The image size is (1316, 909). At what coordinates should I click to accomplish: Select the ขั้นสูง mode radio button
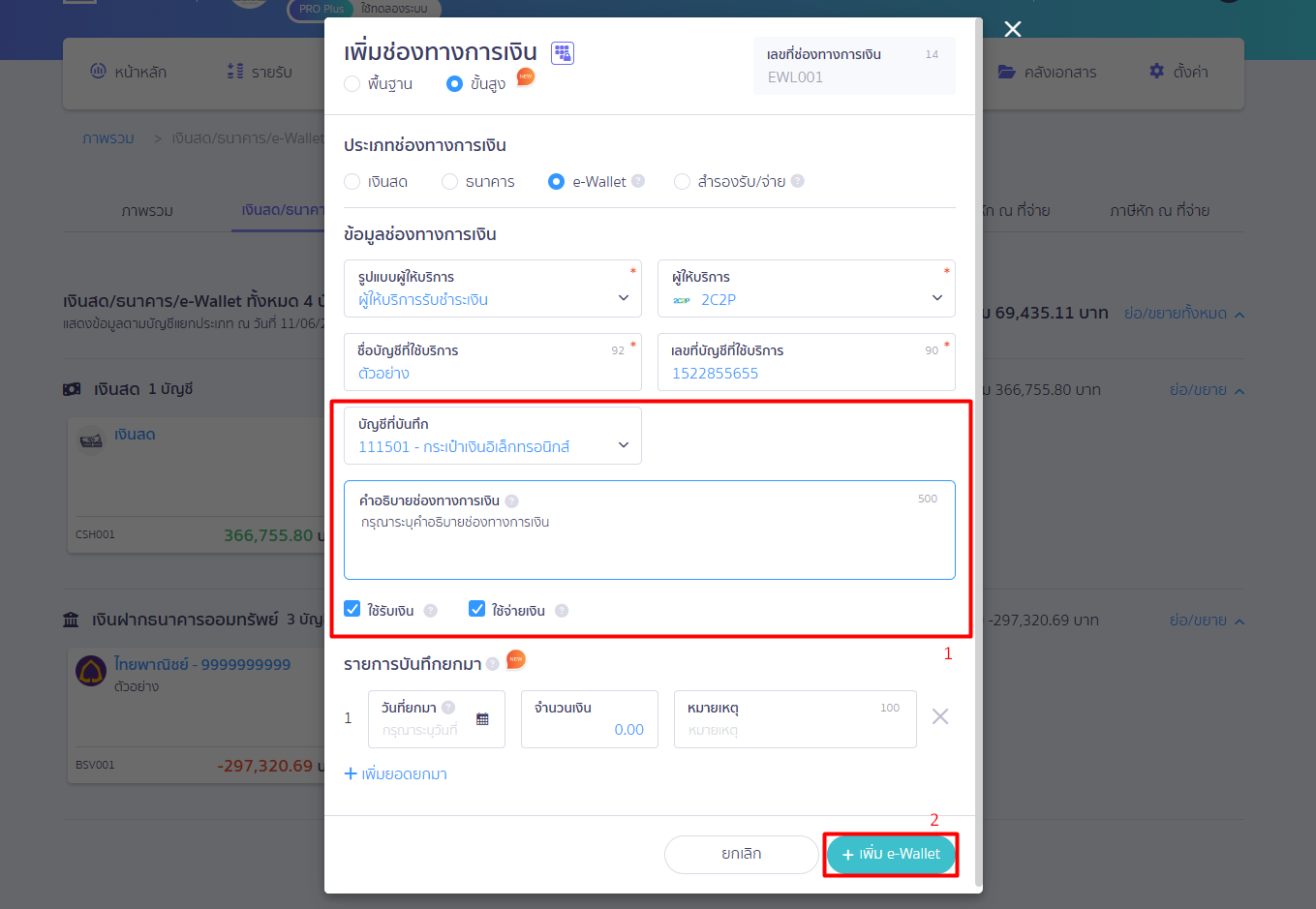pyautogui.click(x=454, y=84)
